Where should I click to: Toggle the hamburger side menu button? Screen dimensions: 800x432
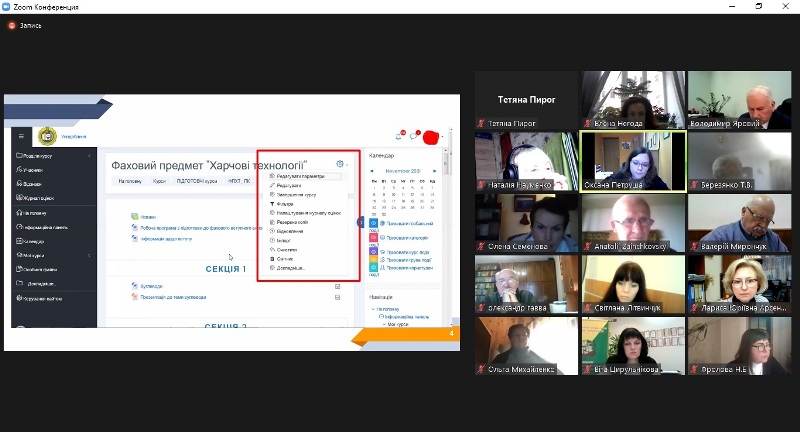(21, 136)
